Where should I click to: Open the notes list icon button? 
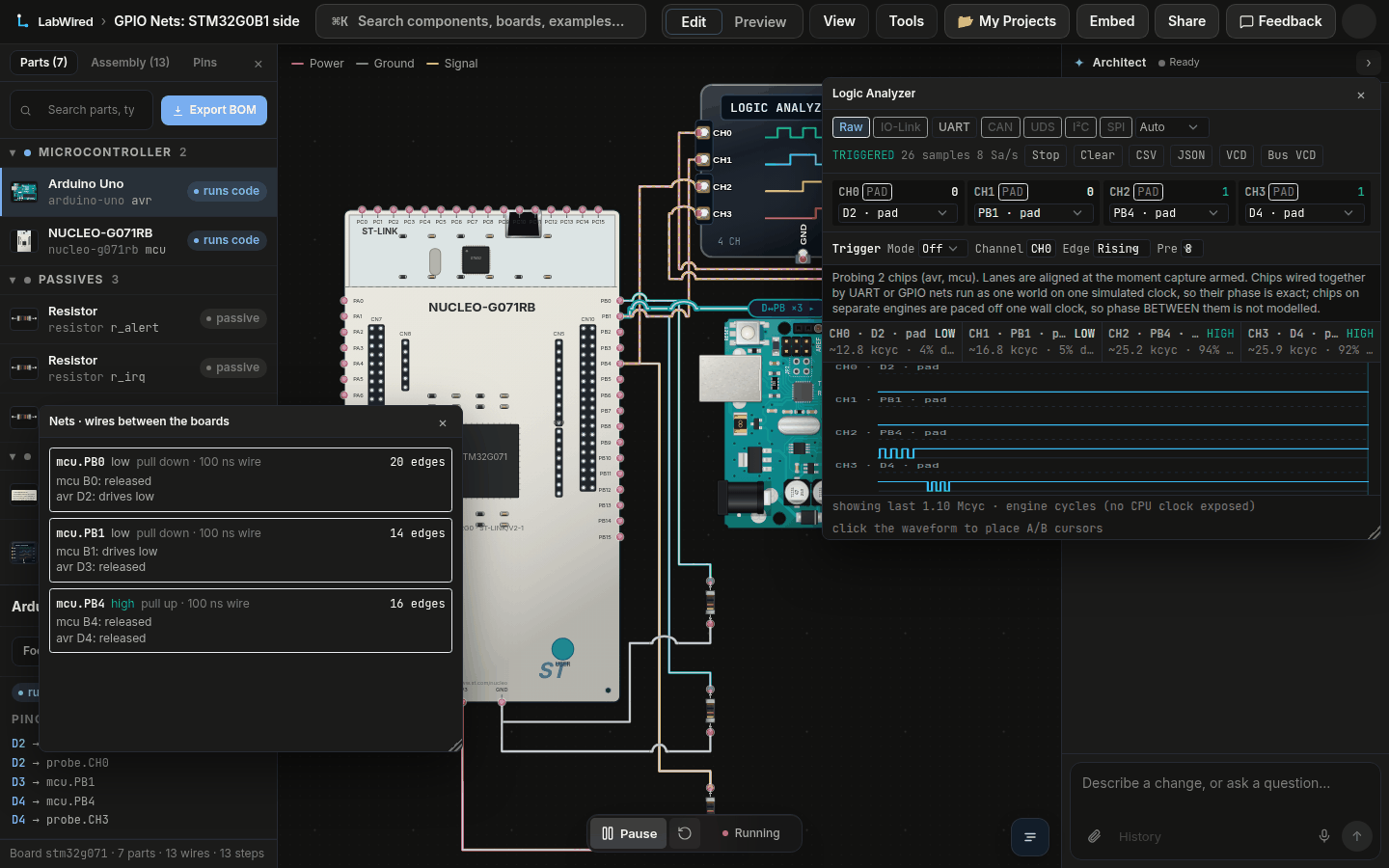pos(1030,836)
